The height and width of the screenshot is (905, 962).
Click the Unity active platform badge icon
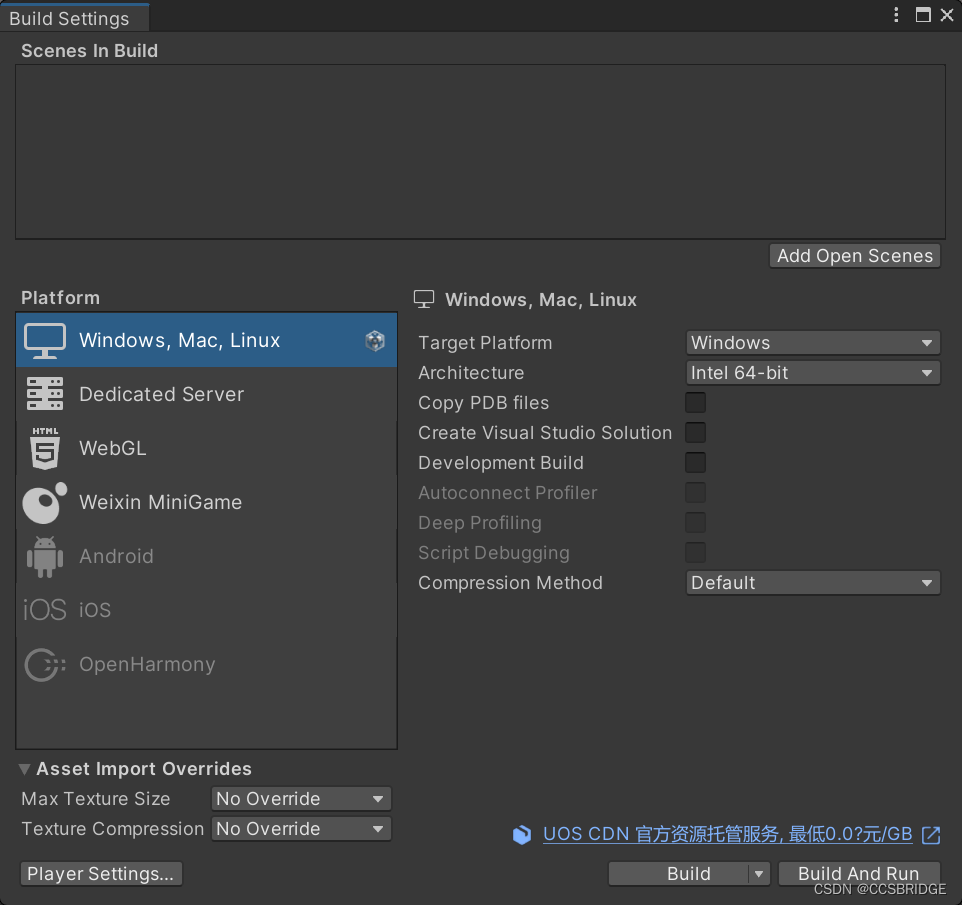click(x=375, y=341)
